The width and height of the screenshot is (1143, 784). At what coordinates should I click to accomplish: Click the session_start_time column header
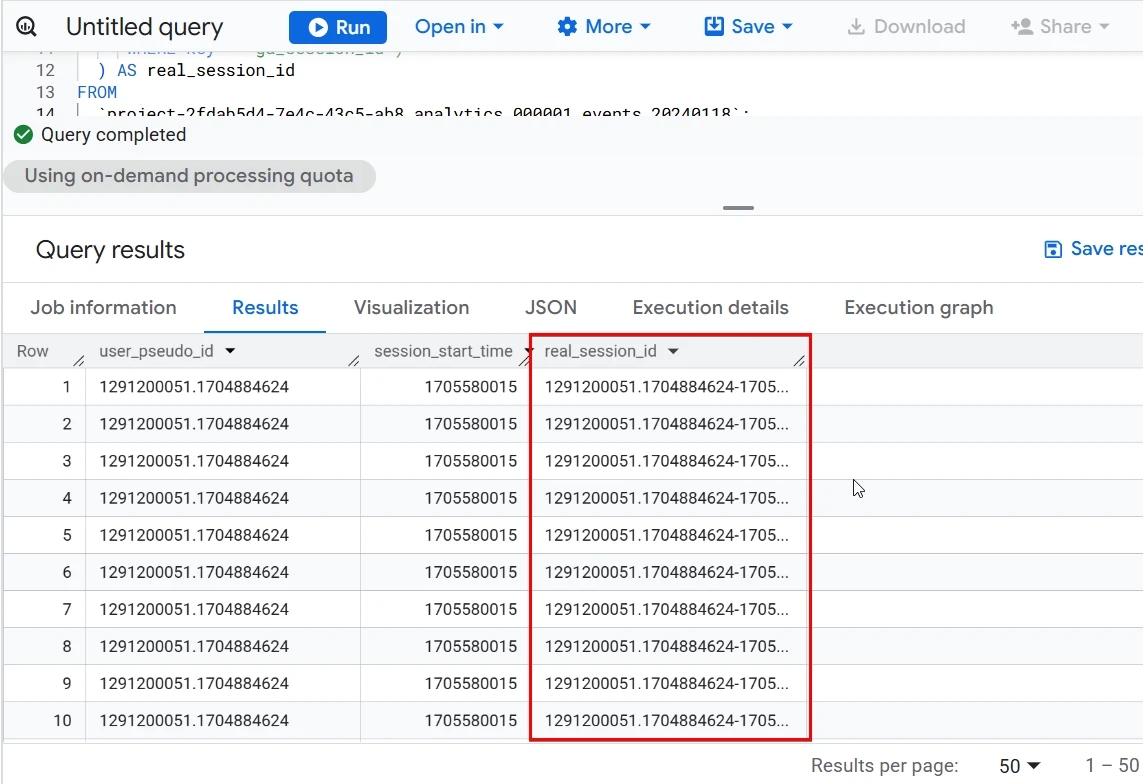pos(444,351)
